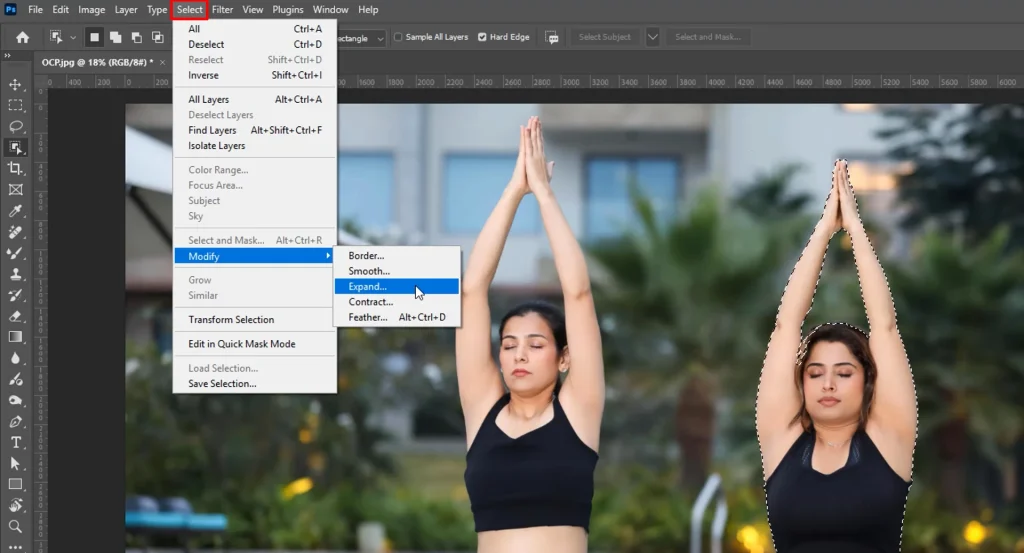Select the Lasso tool
This screenshot has height=553, width=1024.
[x=15, y=126]
